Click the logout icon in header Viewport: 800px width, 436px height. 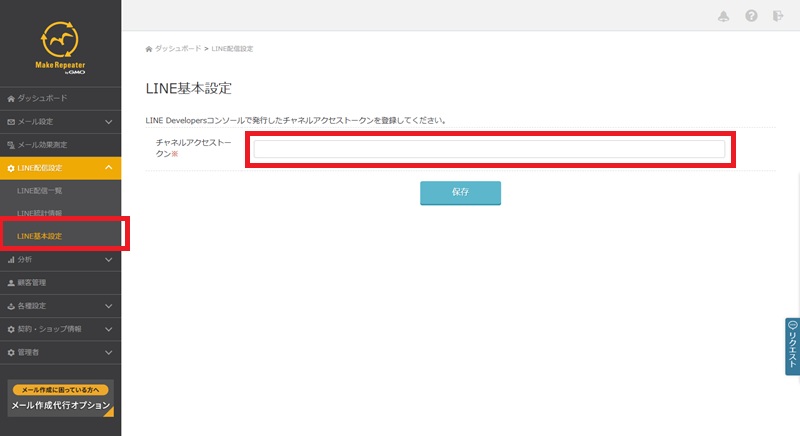tap(778, 16)
